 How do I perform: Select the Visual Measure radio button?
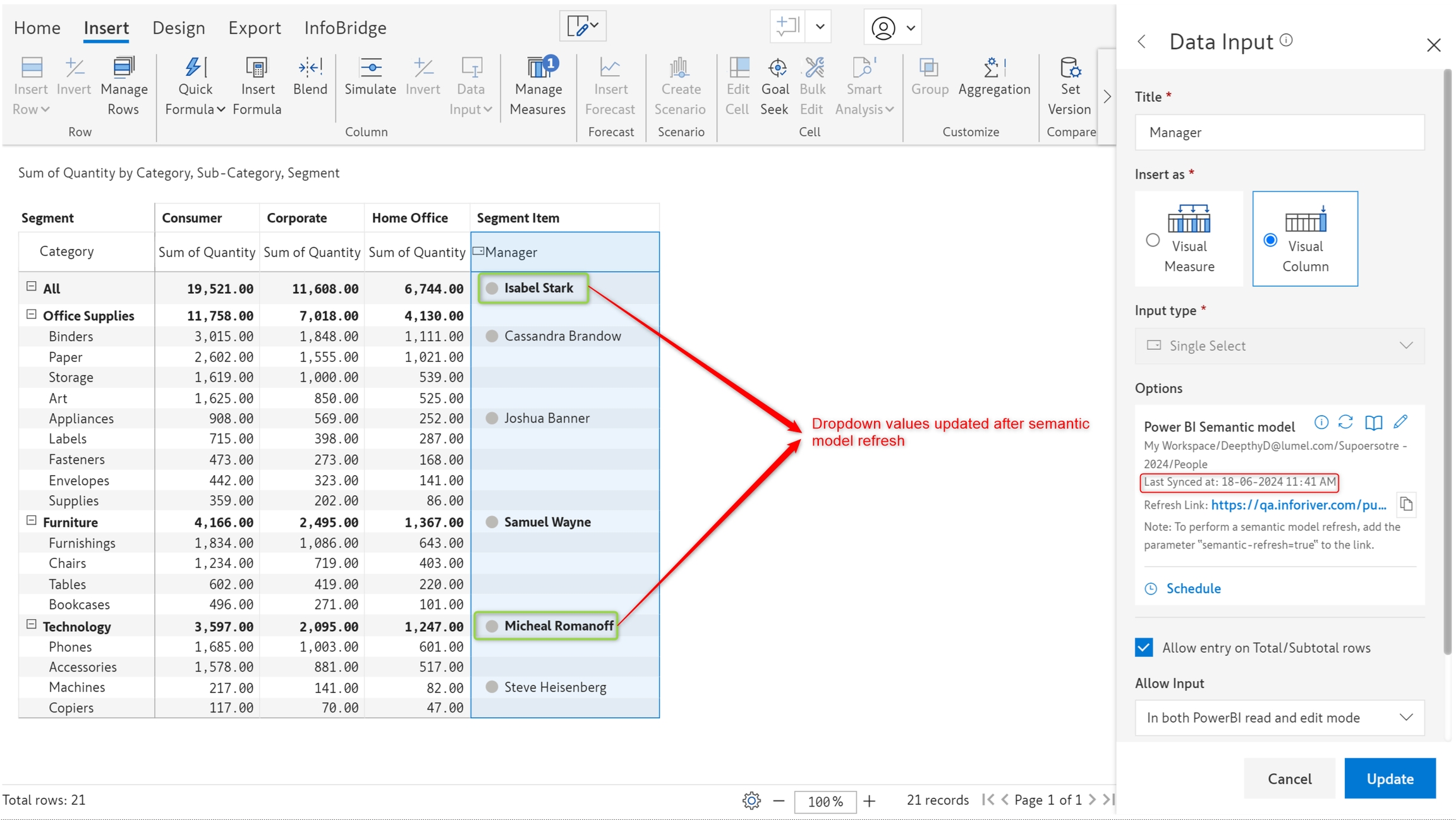tap(1153, 240)
